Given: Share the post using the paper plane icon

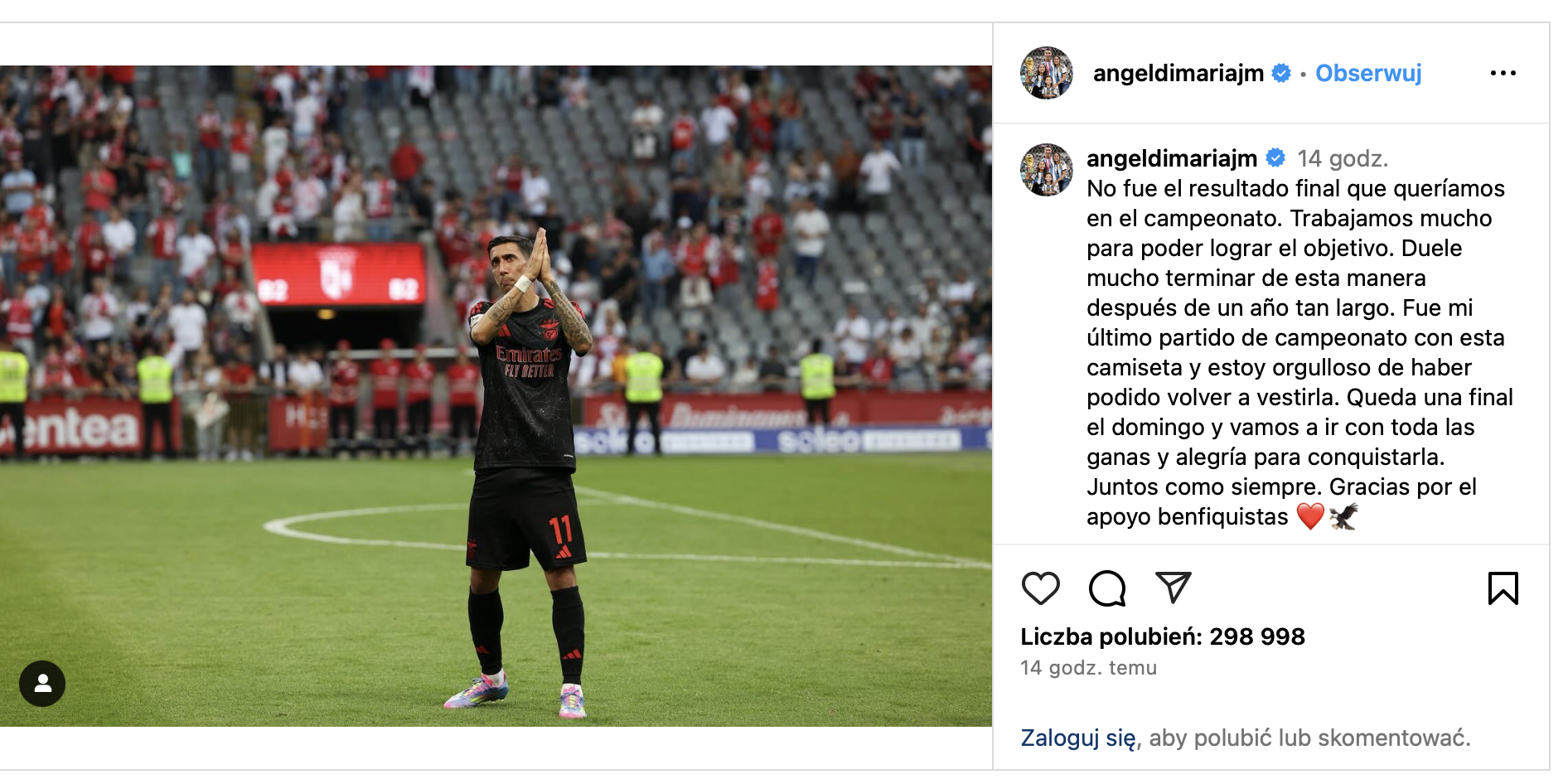Looking at the screenshot, I should 1174,588.
